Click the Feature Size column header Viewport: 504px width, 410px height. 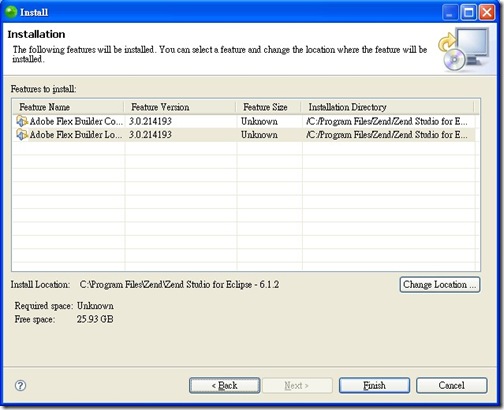[269, 107]
